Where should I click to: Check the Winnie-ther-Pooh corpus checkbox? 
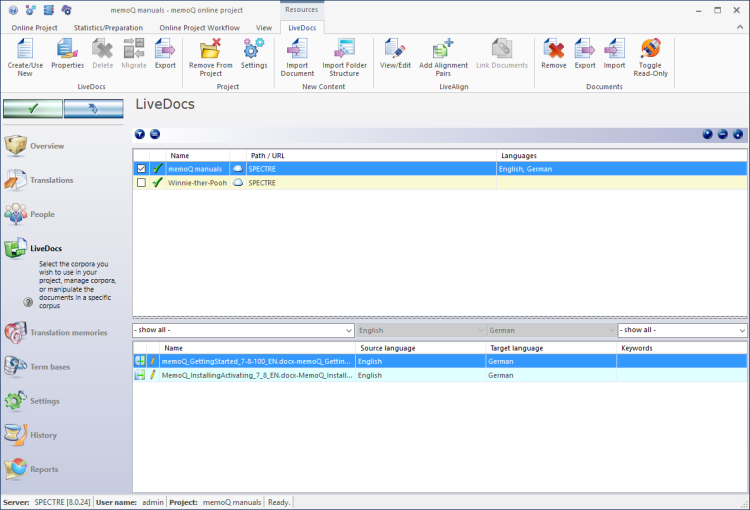point(141,183)
